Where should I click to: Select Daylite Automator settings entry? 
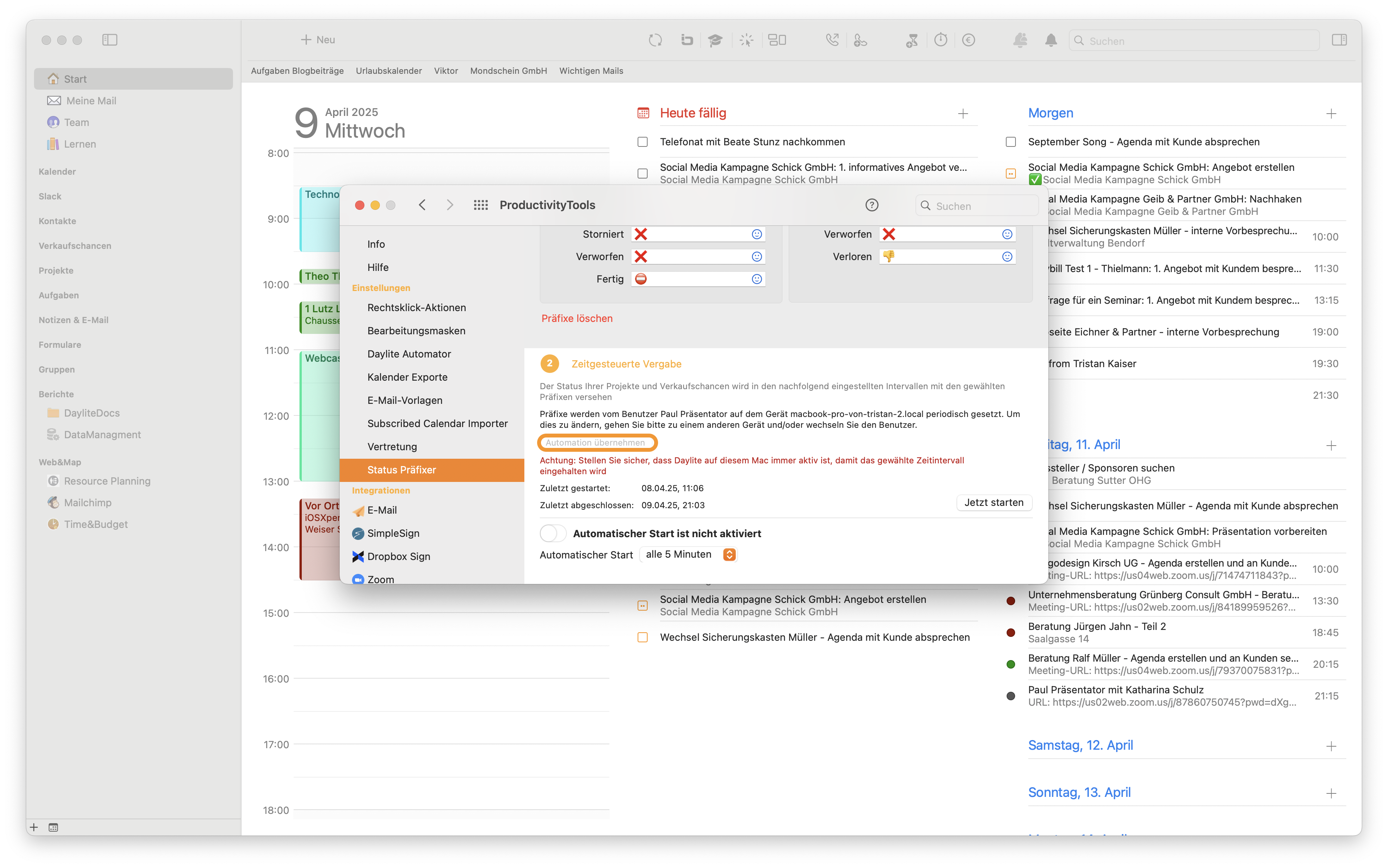click(x=409, y=354)
